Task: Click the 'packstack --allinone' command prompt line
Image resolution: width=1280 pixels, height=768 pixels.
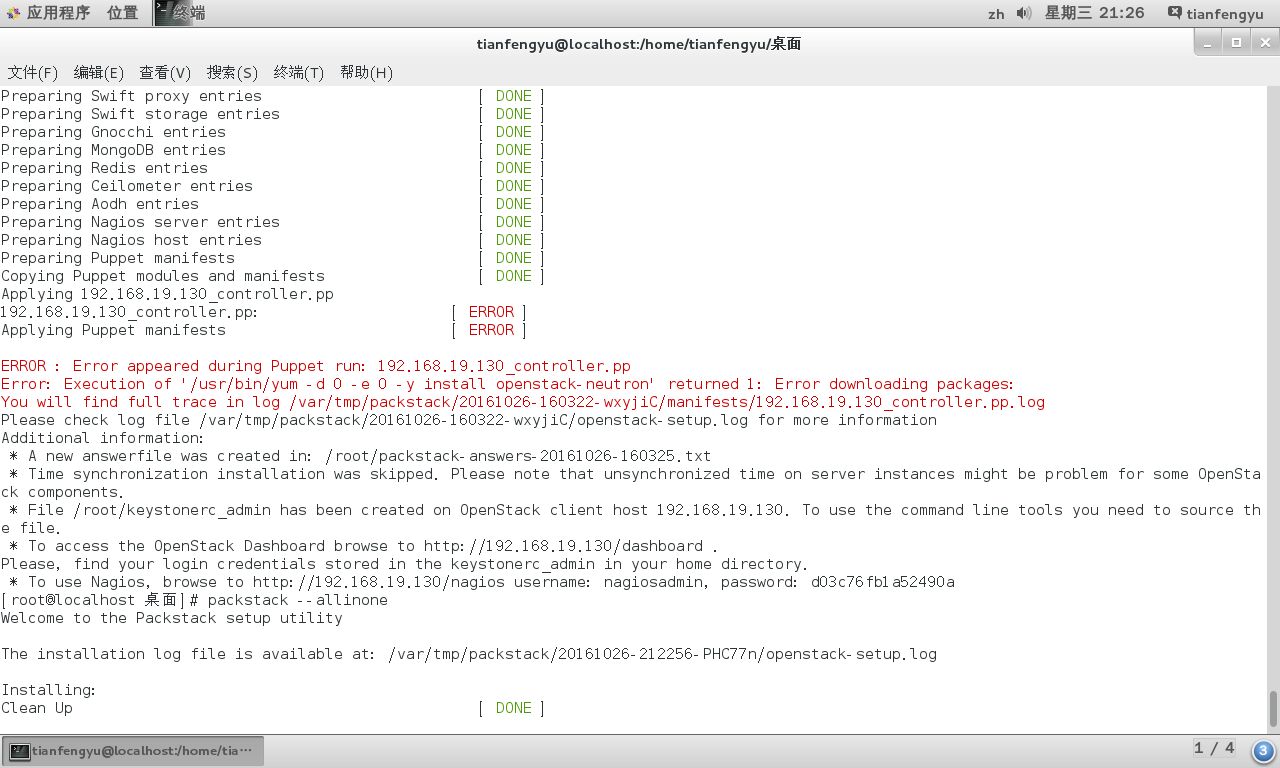Action: (194, 600)
